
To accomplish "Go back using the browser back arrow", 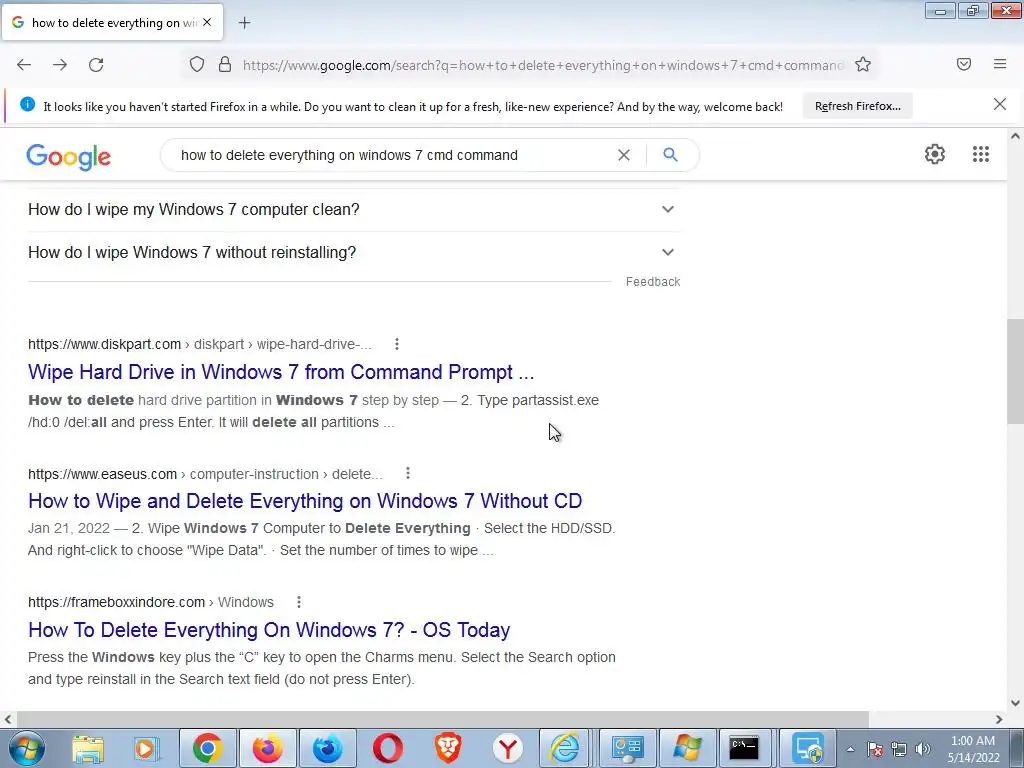I will click(x=24, y=65).
